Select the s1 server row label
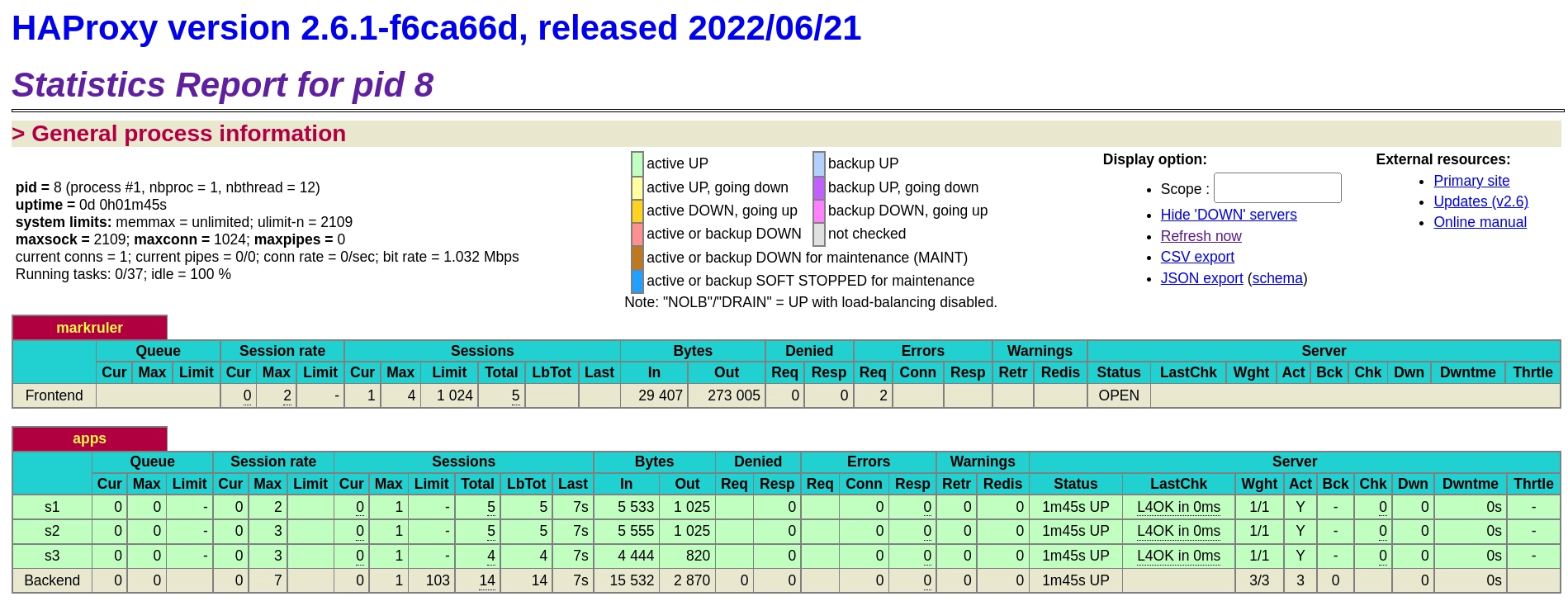The height and width of the screenshot is (606, 1568). pos(52,507)
